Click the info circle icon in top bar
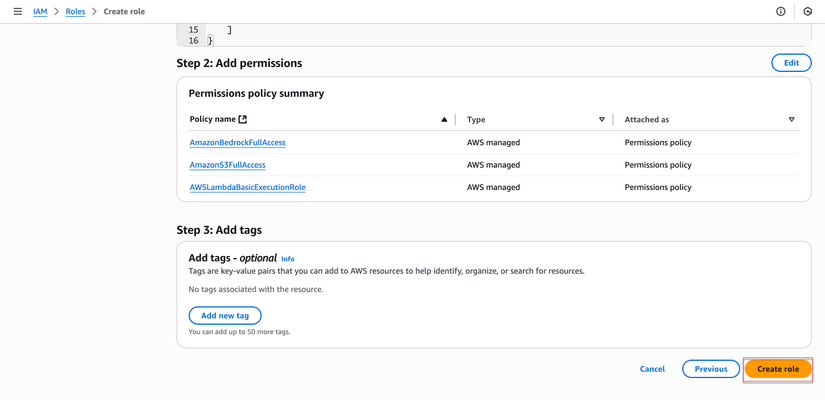 (x=781, y=11)
